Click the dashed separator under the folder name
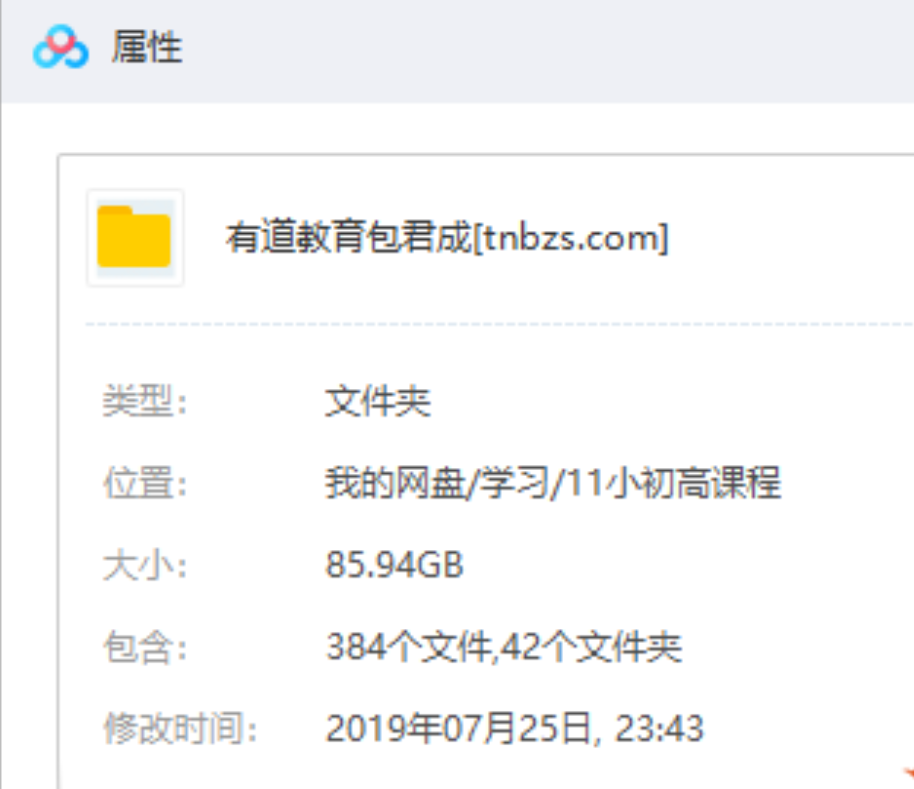 (500, 323)
